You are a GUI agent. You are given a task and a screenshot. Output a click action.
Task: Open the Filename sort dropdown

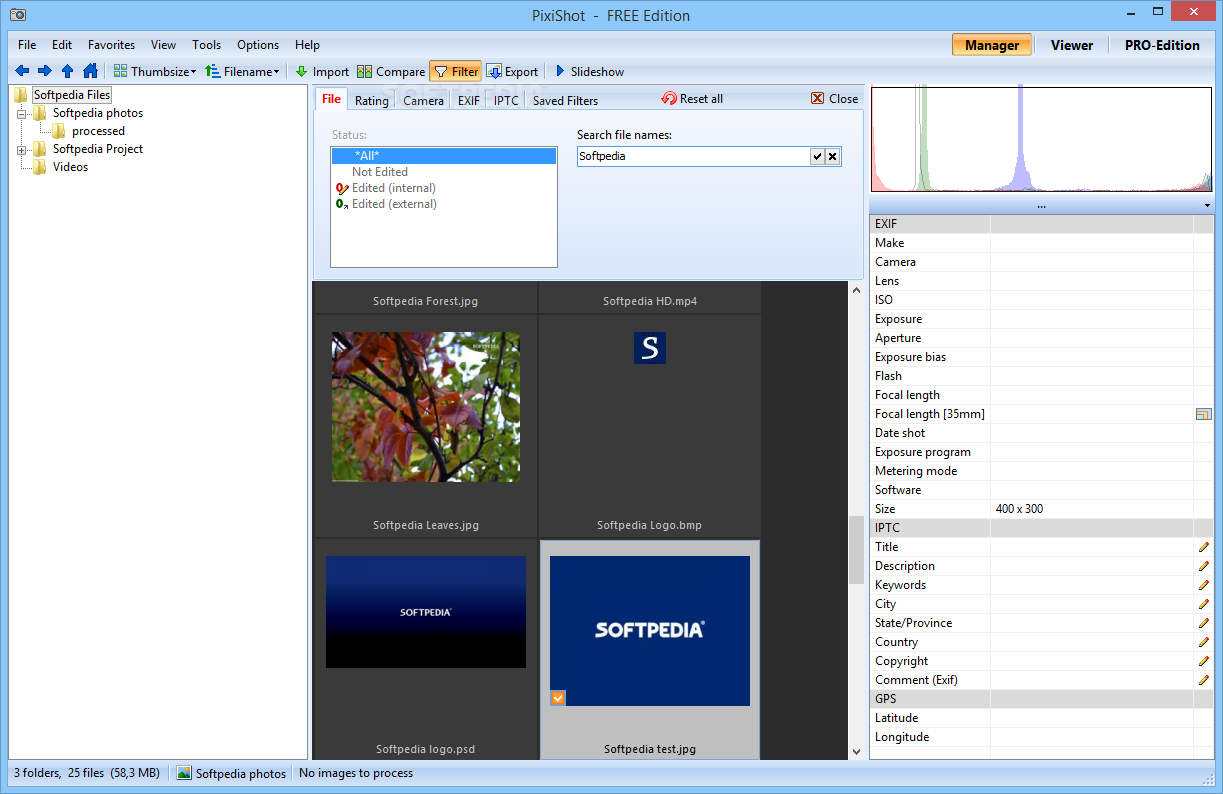point(242,71)
